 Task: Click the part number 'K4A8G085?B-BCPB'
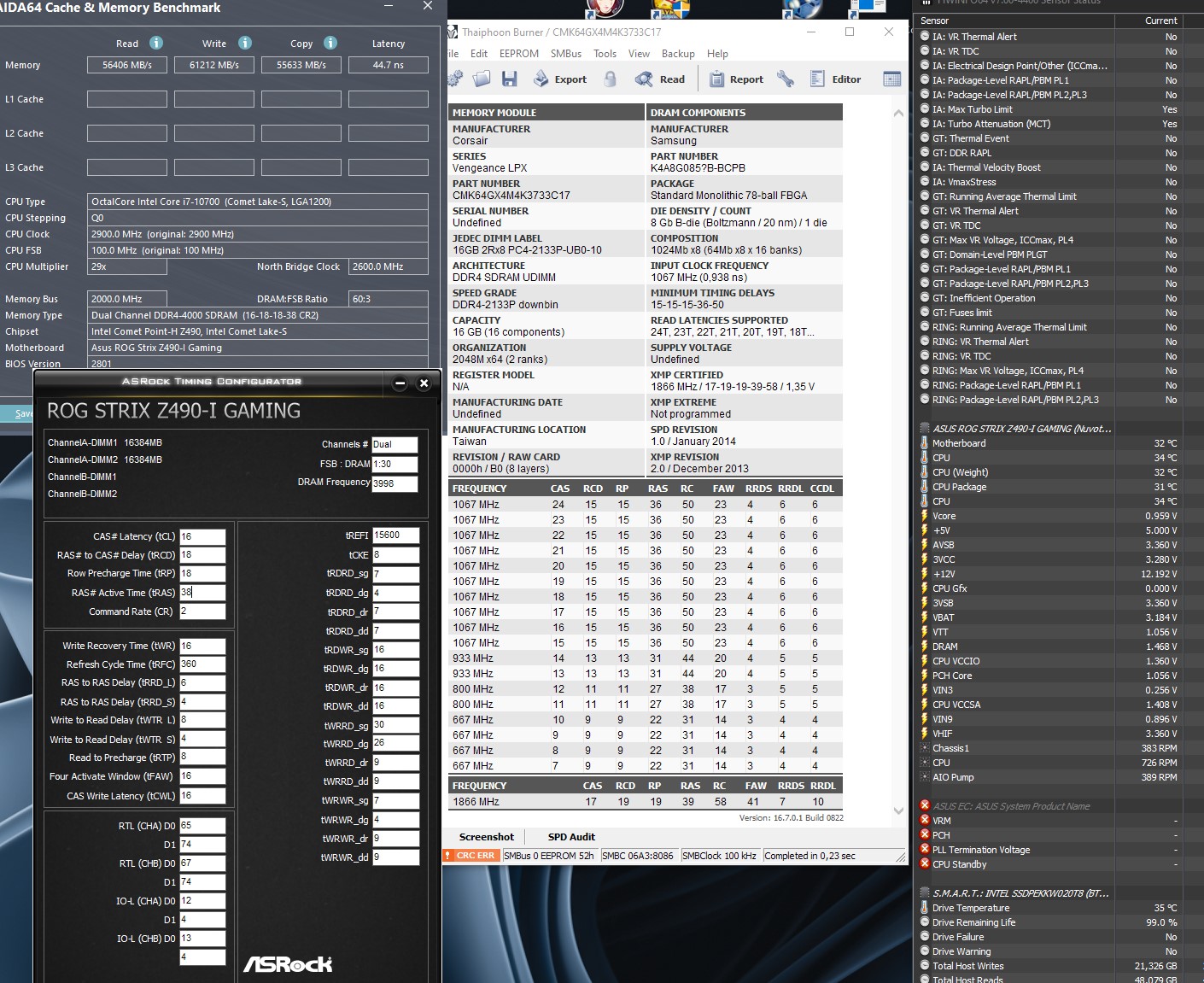coord(698,168)
